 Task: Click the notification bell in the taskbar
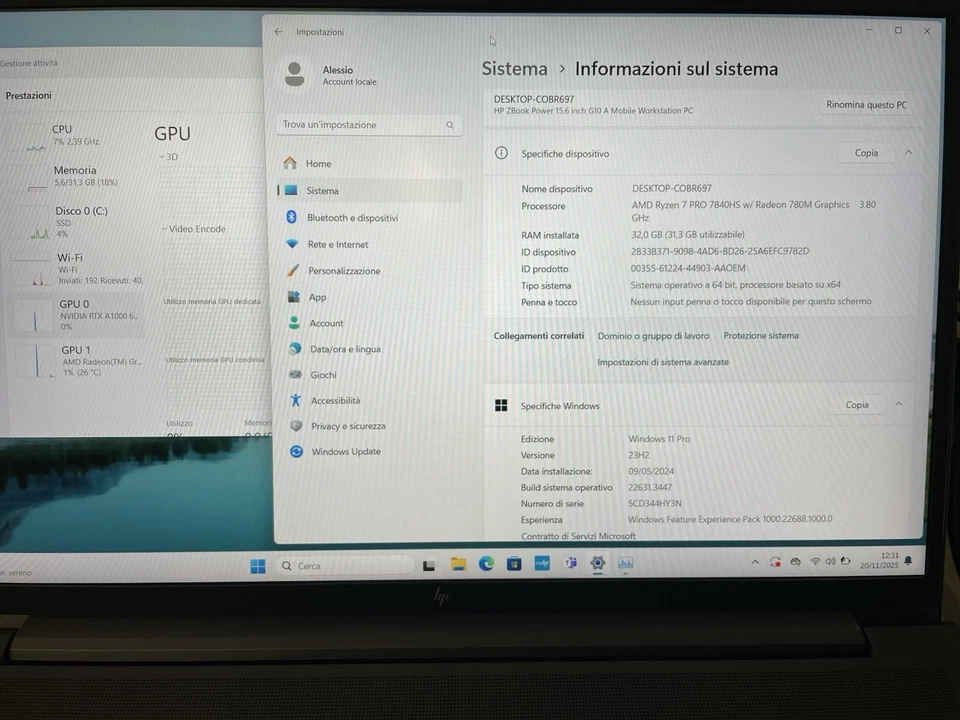point(908,562)
